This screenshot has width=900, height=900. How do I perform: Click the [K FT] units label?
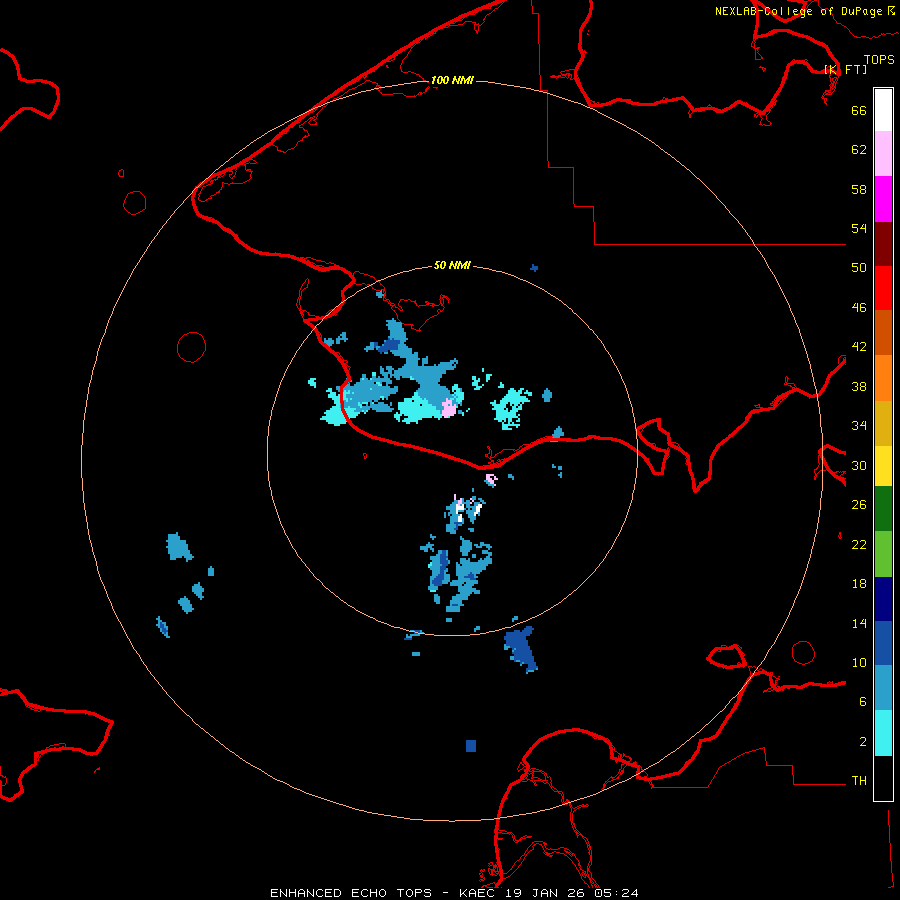[x=845, y=70]
